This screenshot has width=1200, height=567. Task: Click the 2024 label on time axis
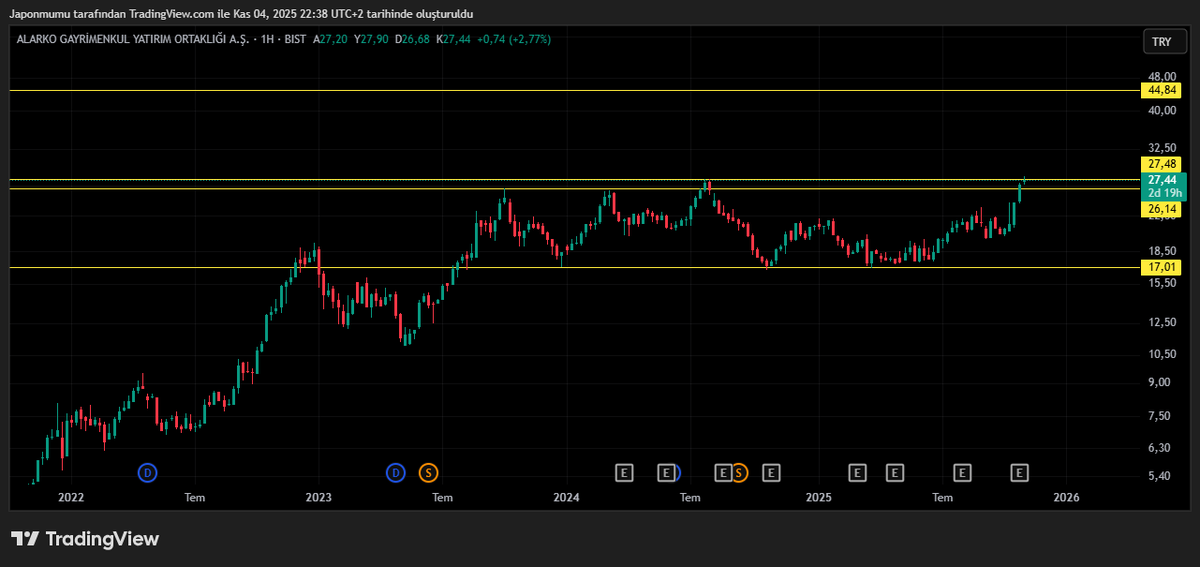click(x=566, y=497)
